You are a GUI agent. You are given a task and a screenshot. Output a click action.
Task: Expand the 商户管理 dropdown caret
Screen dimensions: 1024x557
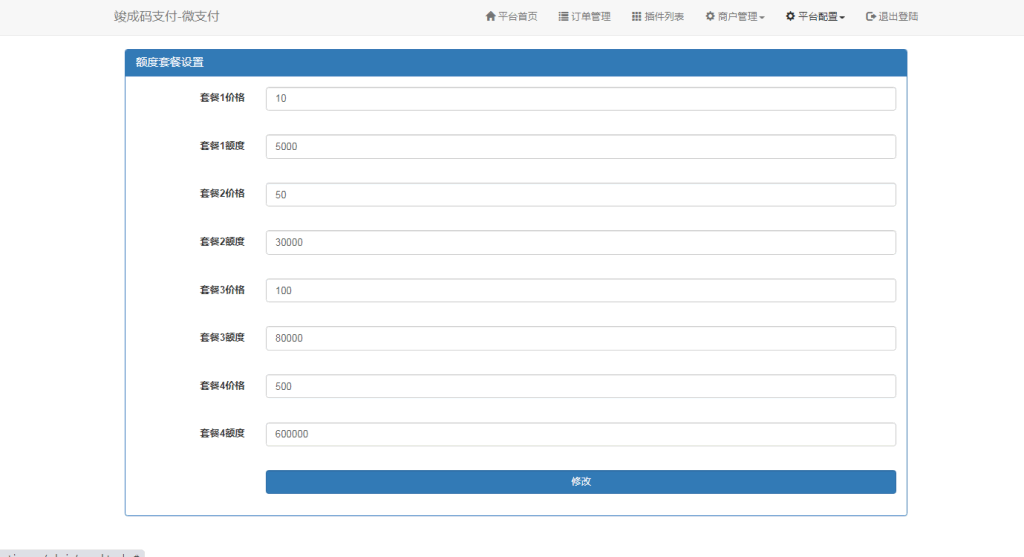[x=763, y=18]
